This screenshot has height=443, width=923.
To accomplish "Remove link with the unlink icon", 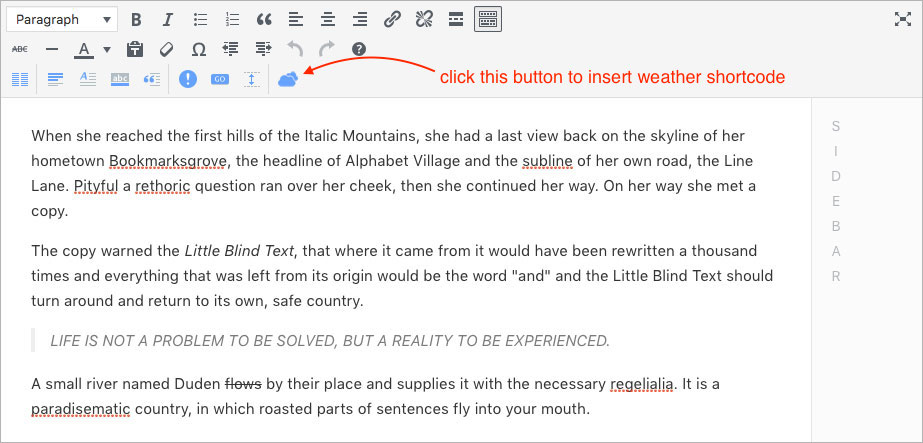I will click(x=424, y=19).
